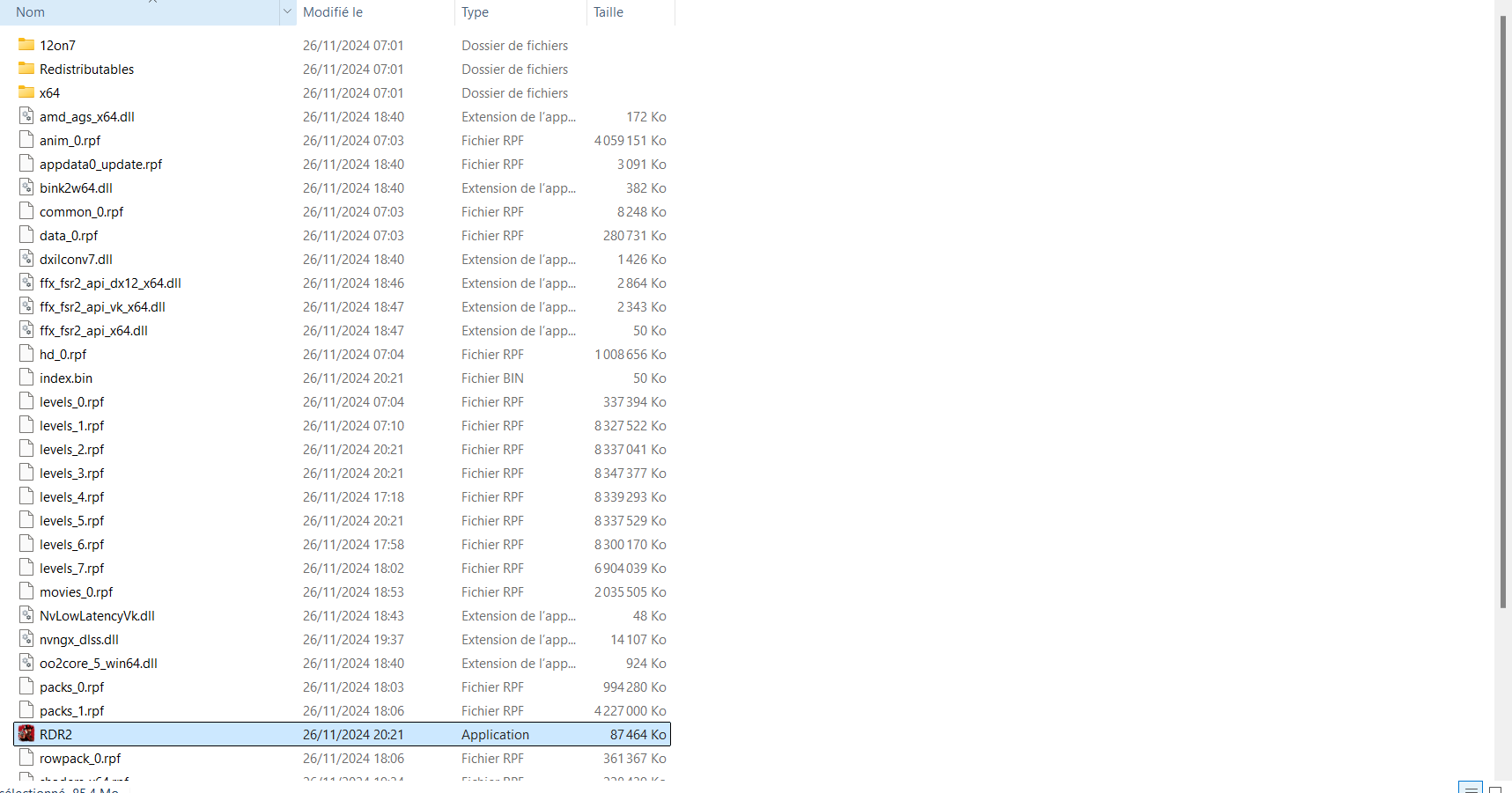Click the ffx_fsr2_api_dx12_x64.dll file icon

coord(26,283)
